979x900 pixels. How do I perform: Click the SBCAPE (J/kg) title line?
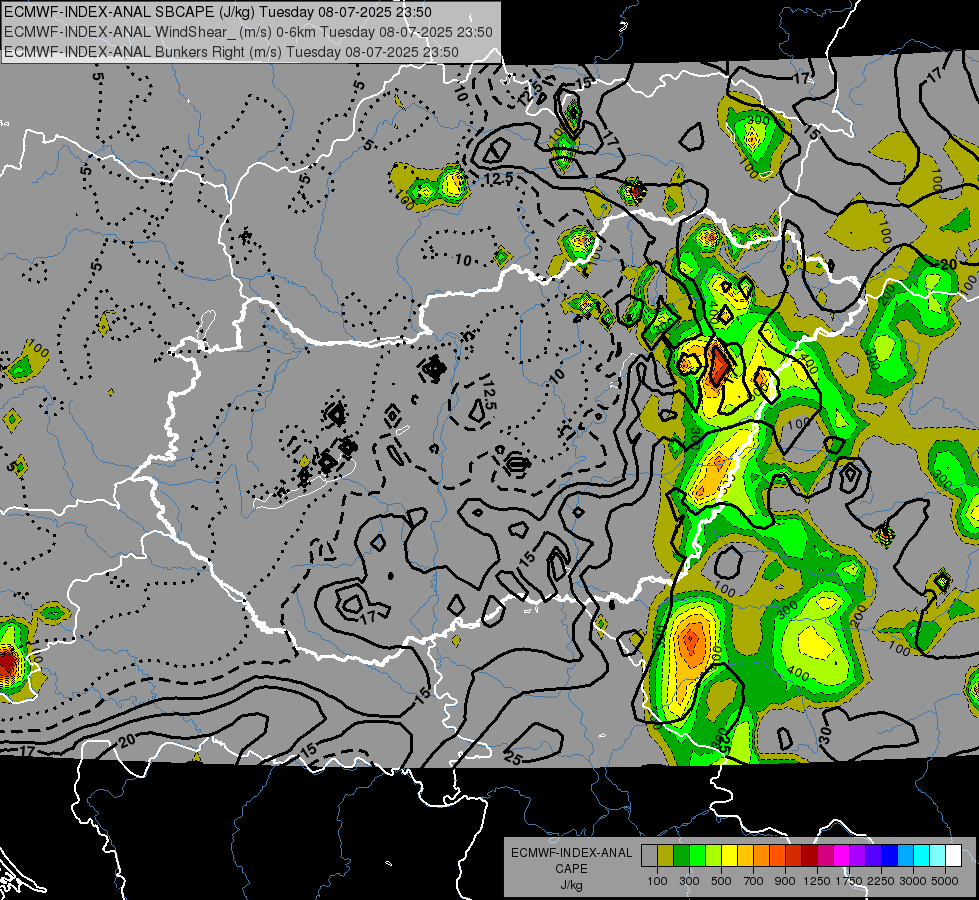(x=217, y=12)
